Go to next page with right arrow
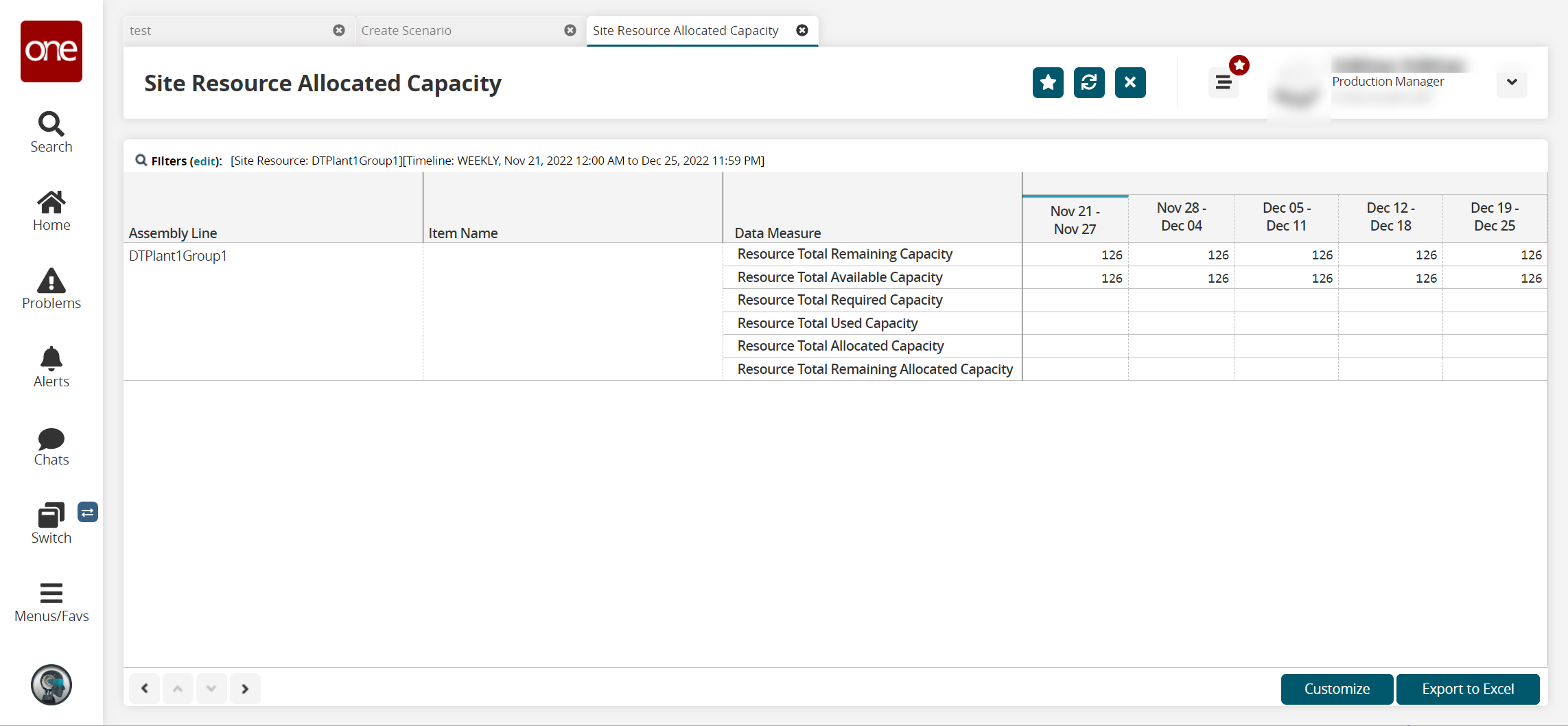This screenshot has width=1568, height=726. 245,689
